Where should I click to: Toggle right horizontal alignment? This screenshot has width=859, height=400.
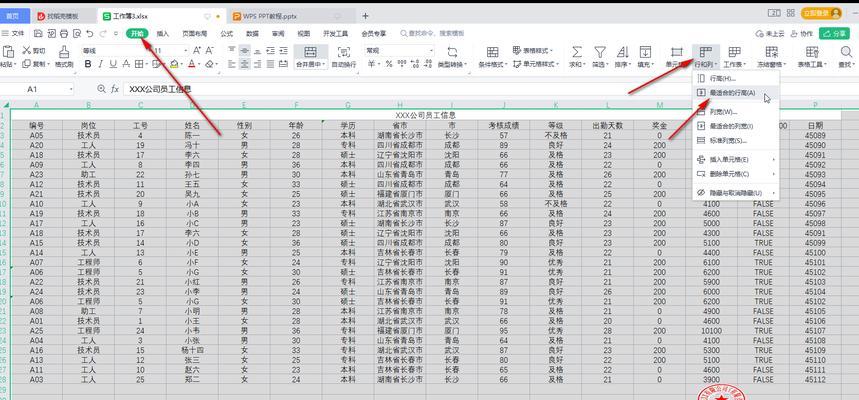point(257,64)
